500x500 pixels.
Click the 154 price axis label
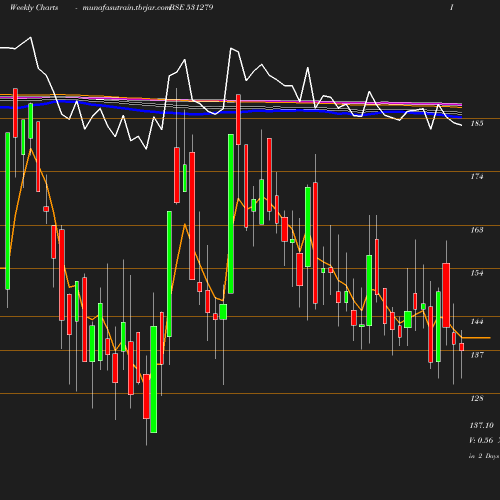point(477,273)
